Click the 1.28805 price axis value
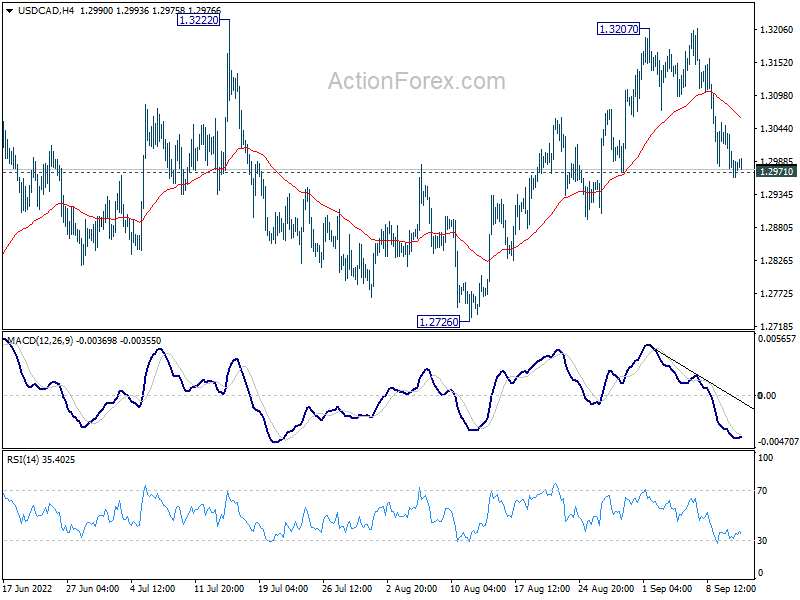Viewport: 800px width, 600px height. (x=777, y=228)
